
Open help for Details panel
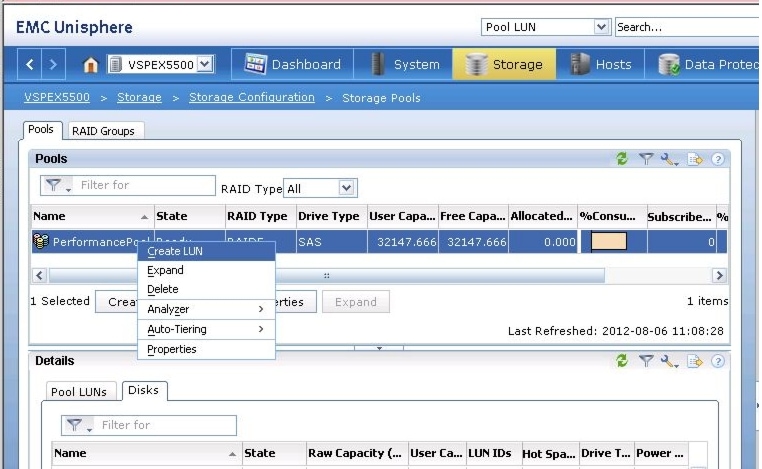718,361
